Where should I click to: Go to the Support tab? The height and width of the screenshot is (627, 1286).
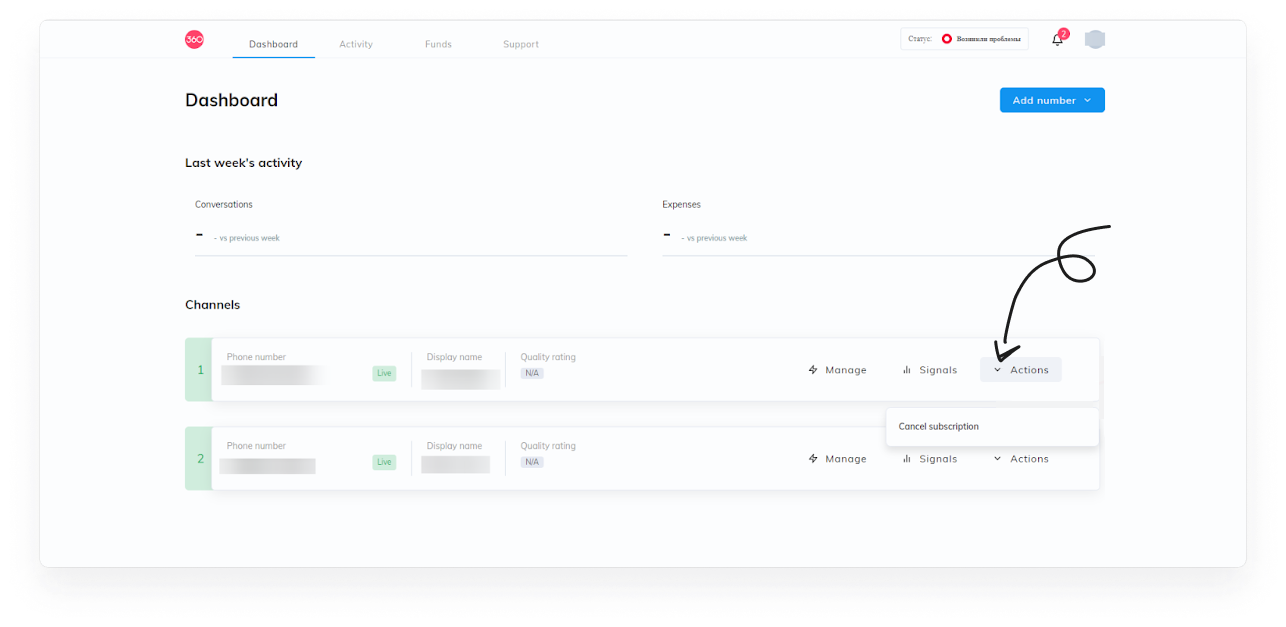tap(521, 44)
